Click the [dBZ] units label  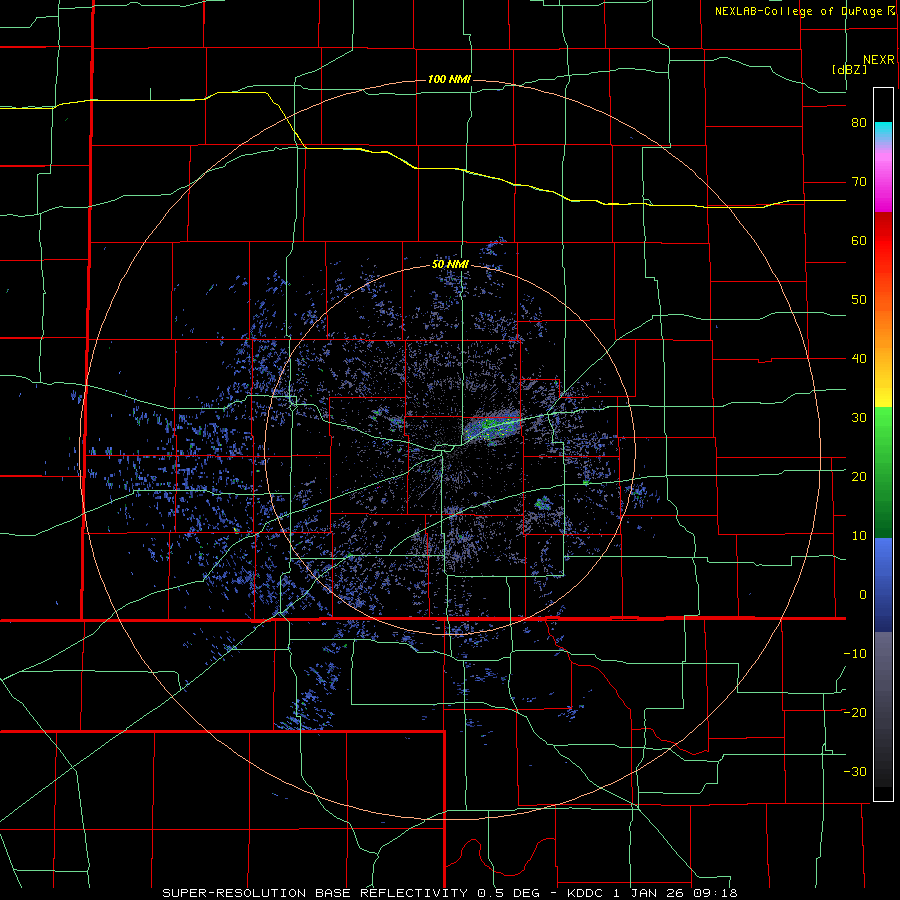[x=849, y=69]
